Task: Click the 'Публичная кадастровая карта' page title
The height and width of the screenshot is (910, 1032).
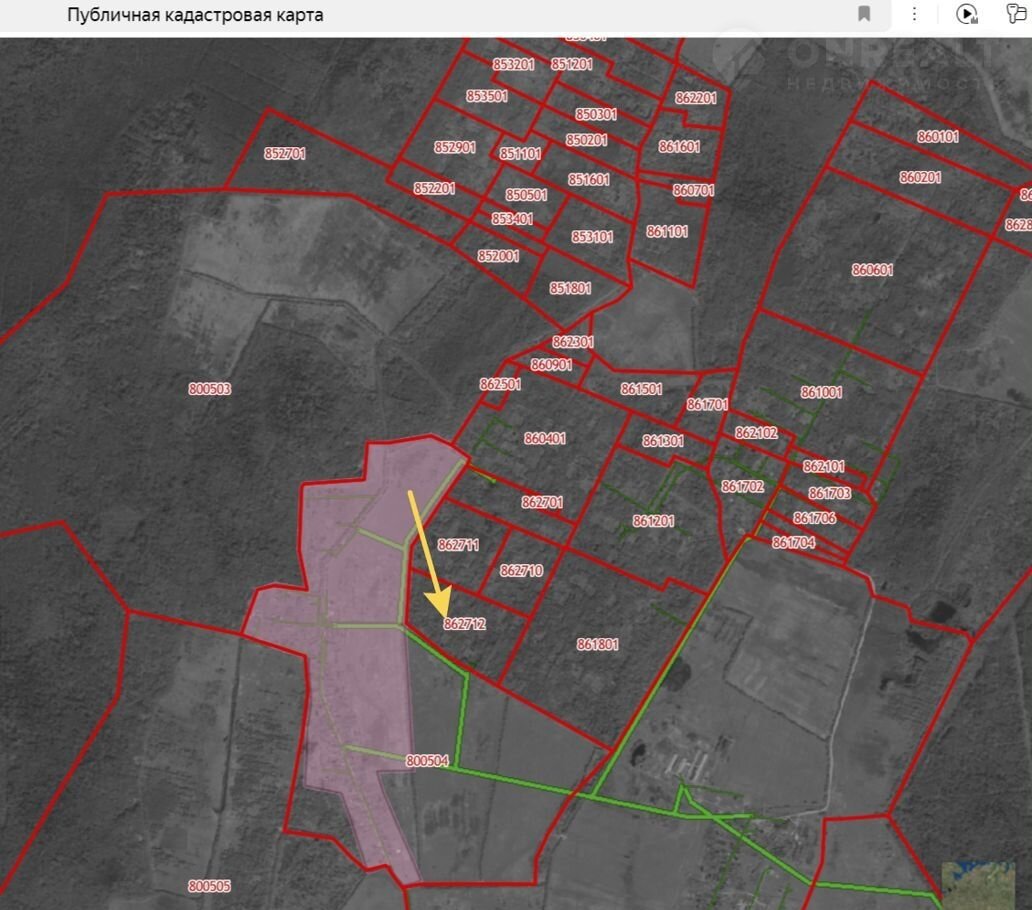Action: point(195,15)
